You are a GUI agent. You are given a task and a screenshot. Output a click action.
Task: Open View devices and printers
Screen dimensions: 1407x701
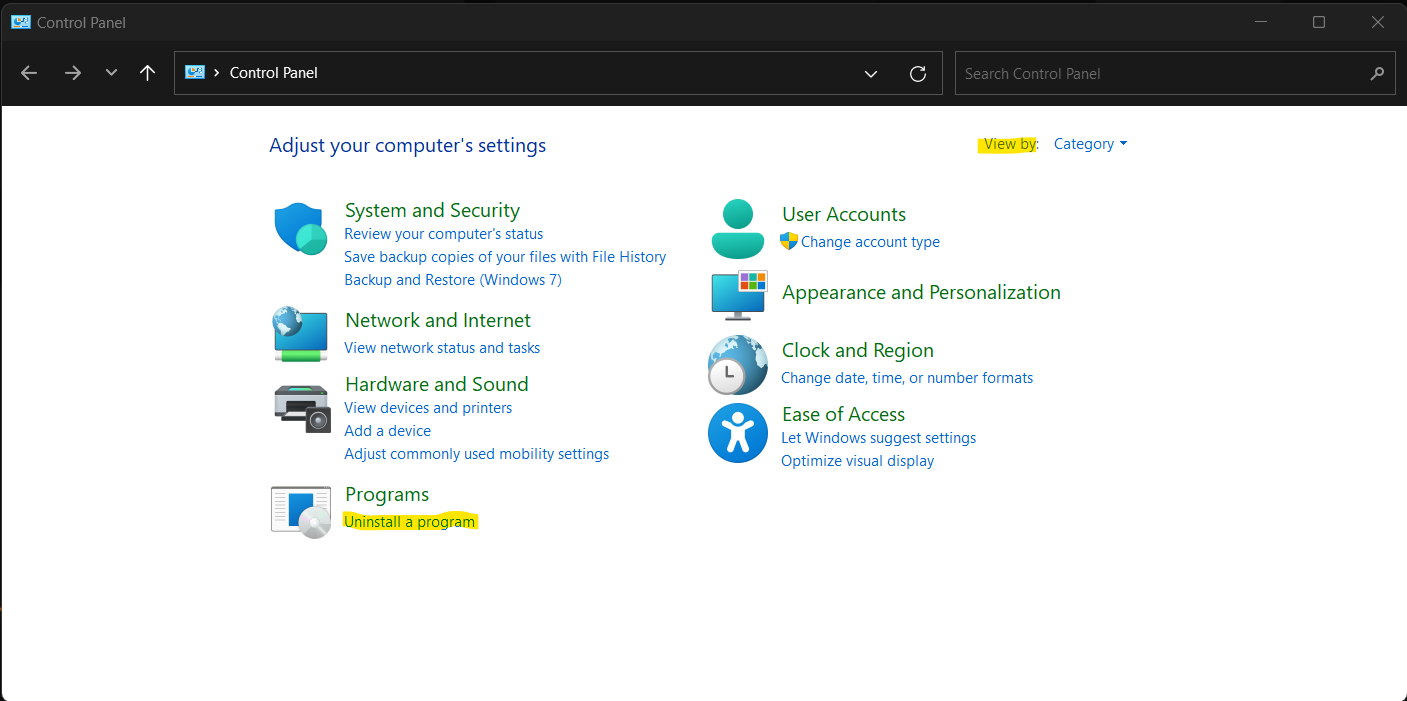(428, 408)
